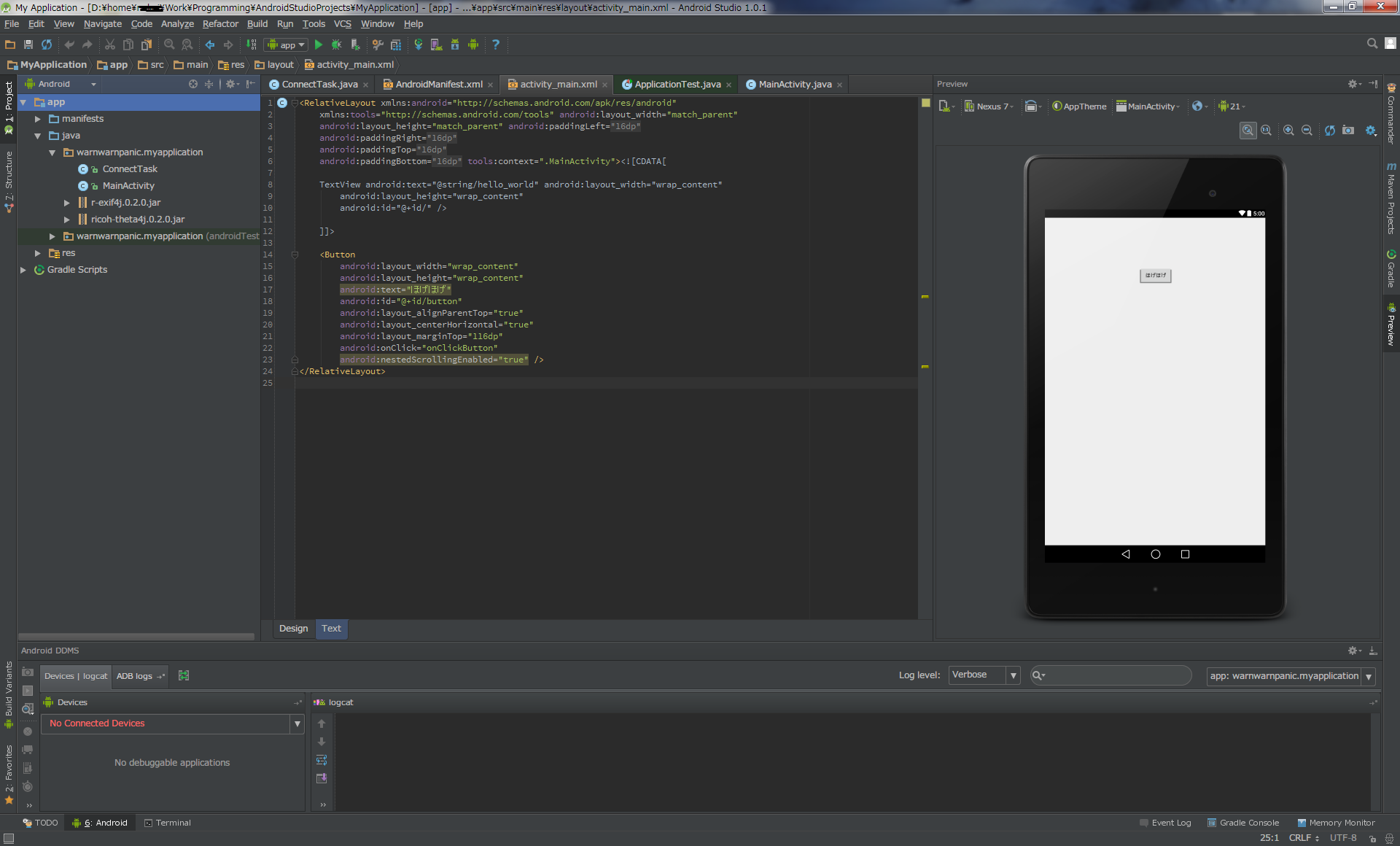This screenshot has height=846, width=1400.
Task: Open the Gradle Console
Action: tap(1243, 823)
